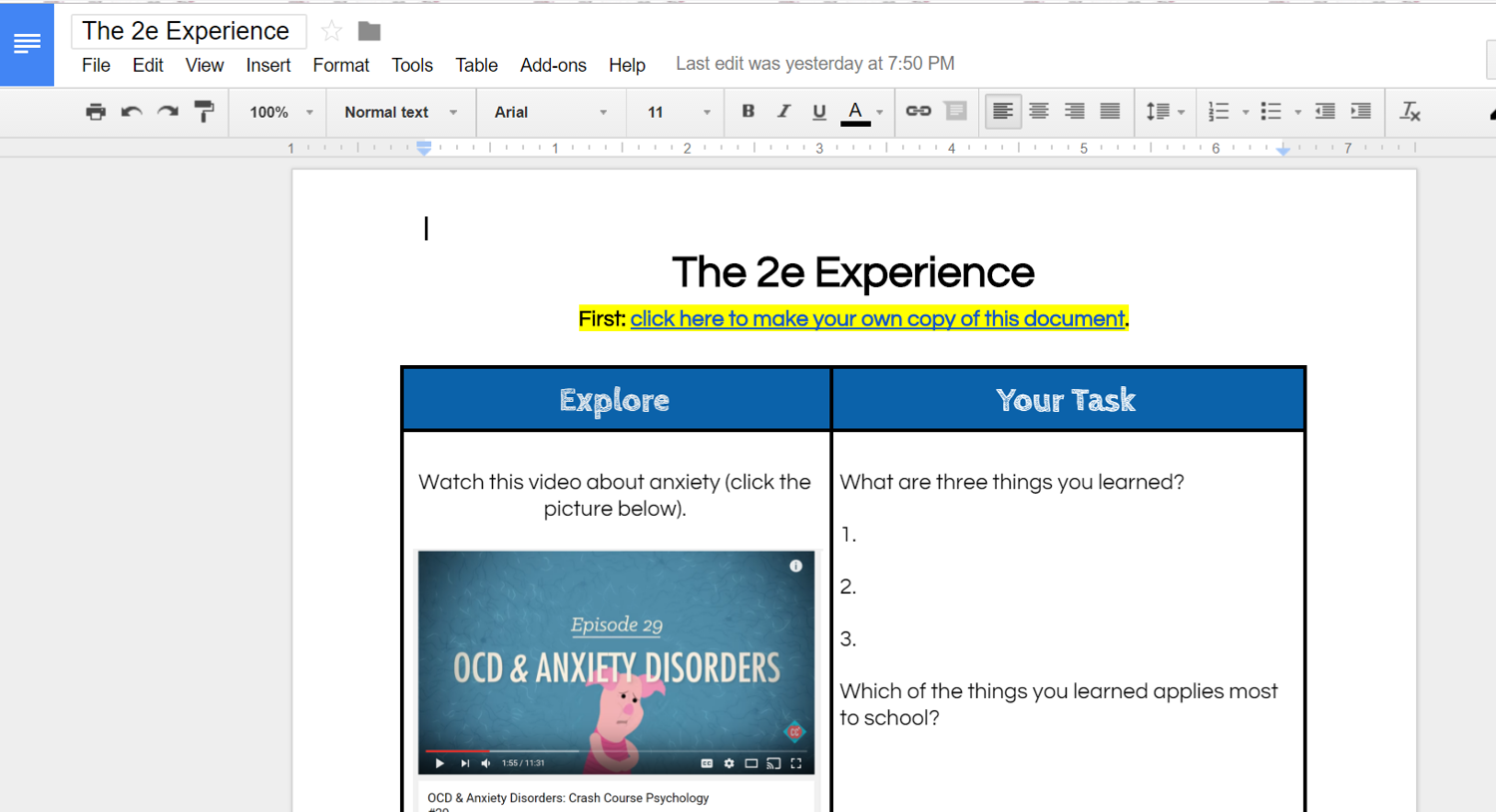Viewport: 1496px width, 812px height.
Task: Open the text color picker
Action: [x=862, y=113]
